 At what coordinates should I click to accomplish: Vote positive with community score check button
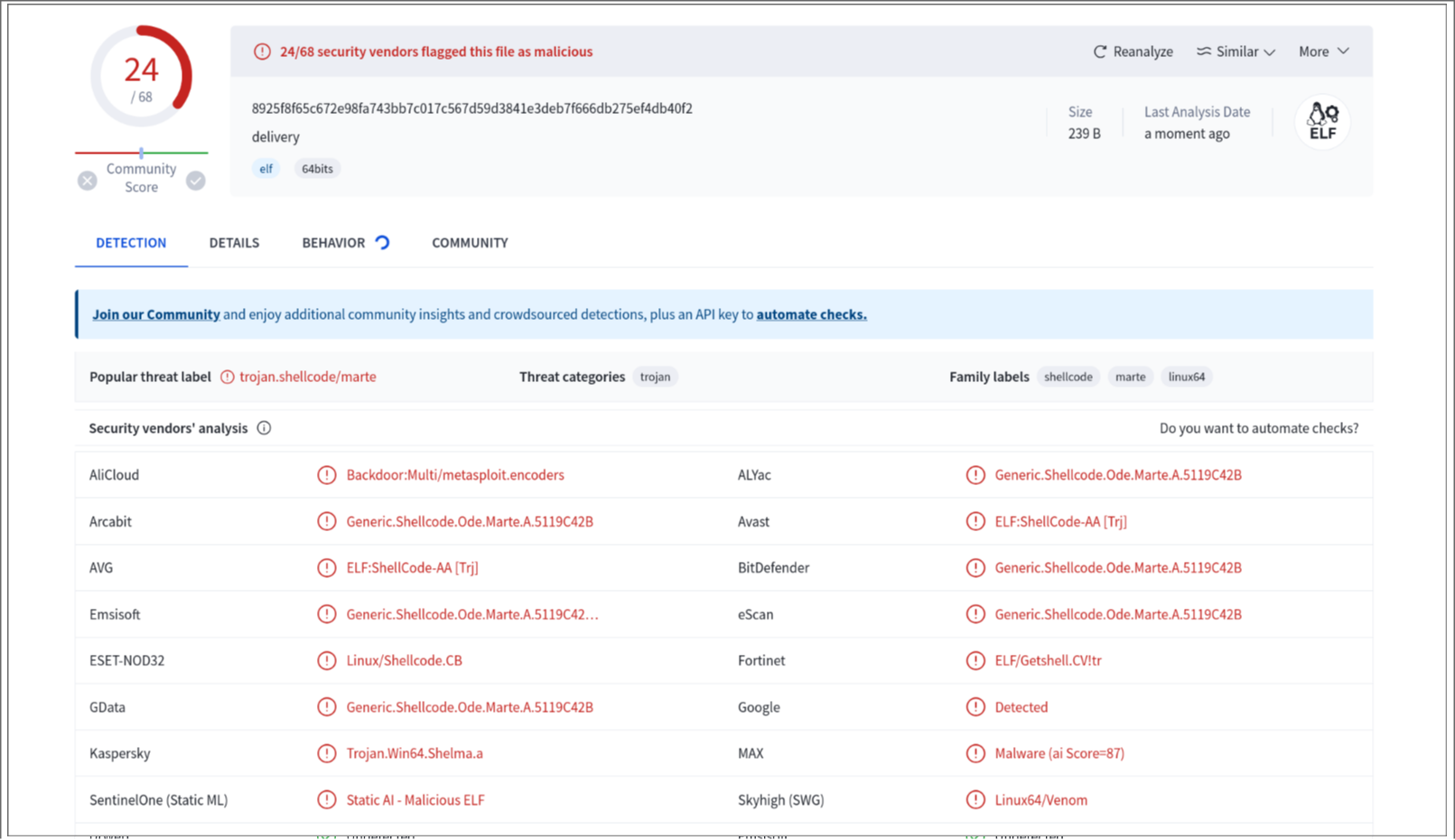pyautogui.click(x=196, y=181)
